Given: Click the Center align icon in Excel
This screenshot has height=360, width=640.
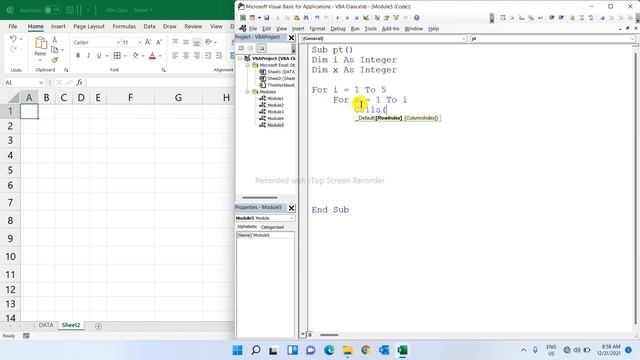Looking at the screenshot, I should pyautogui.click(x=186, y=56).
